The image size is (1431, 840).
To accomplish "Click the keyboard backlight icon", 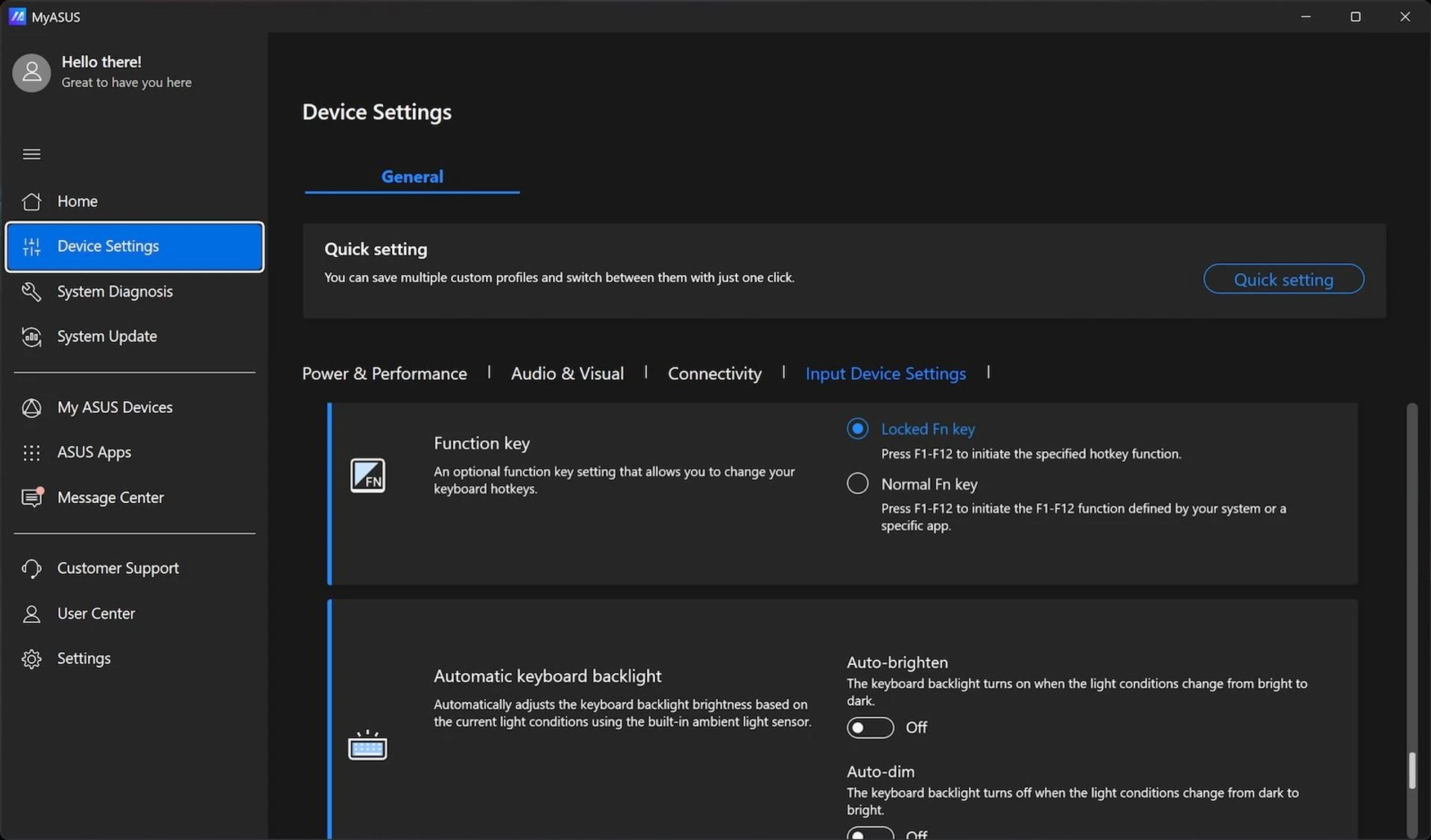I will pos(367,745).
